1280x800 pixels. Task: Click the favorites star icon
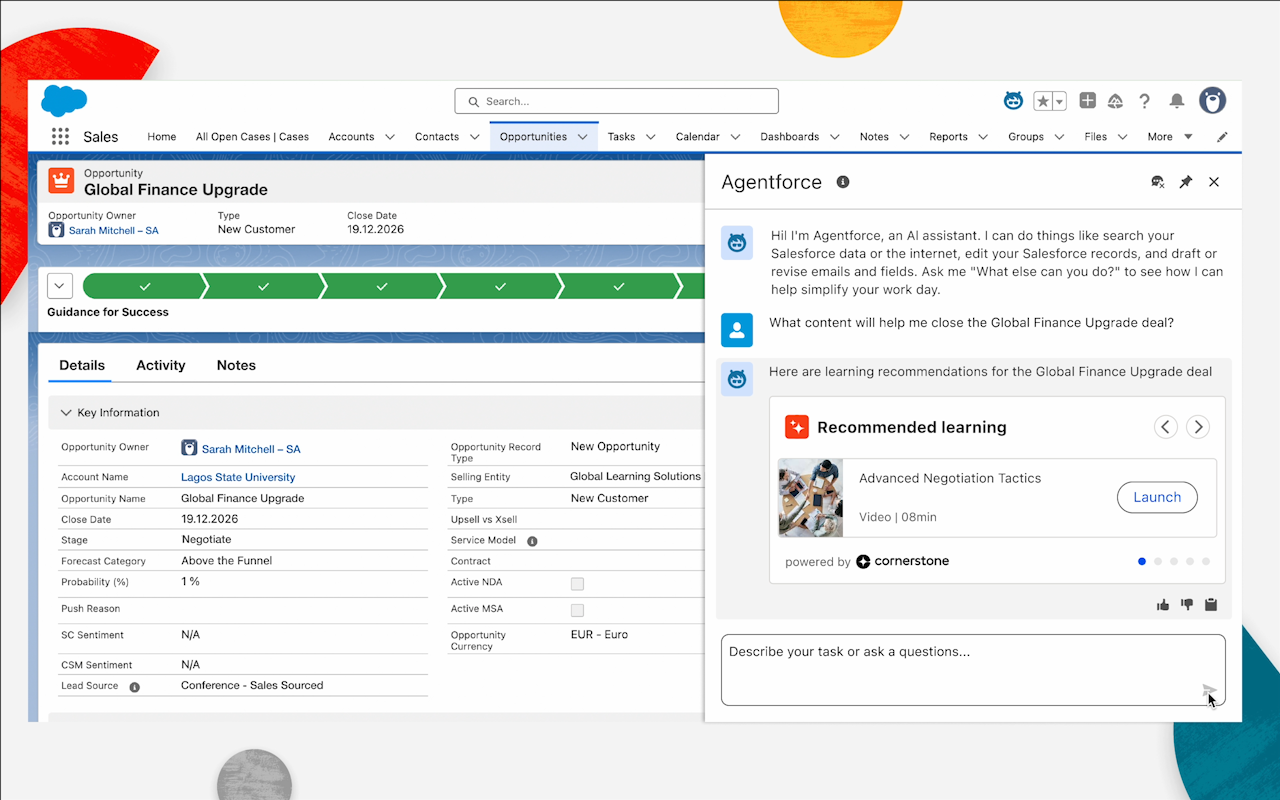[x=1043, y=101]
